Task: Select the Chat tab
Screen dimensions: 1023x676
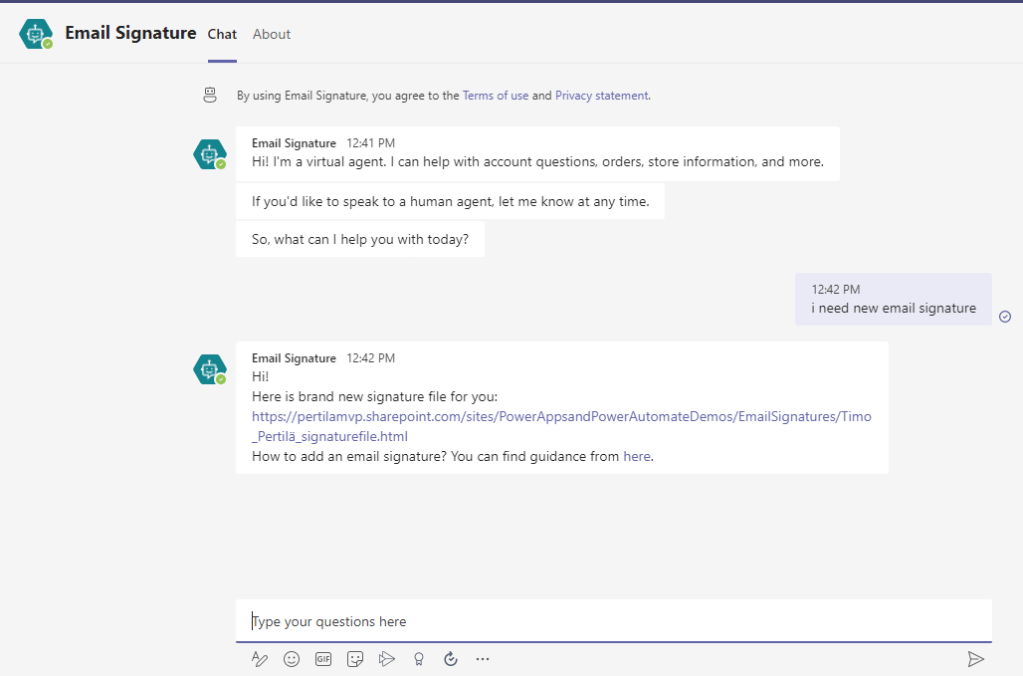Action: pyautogui.click(x=222, y=34)
